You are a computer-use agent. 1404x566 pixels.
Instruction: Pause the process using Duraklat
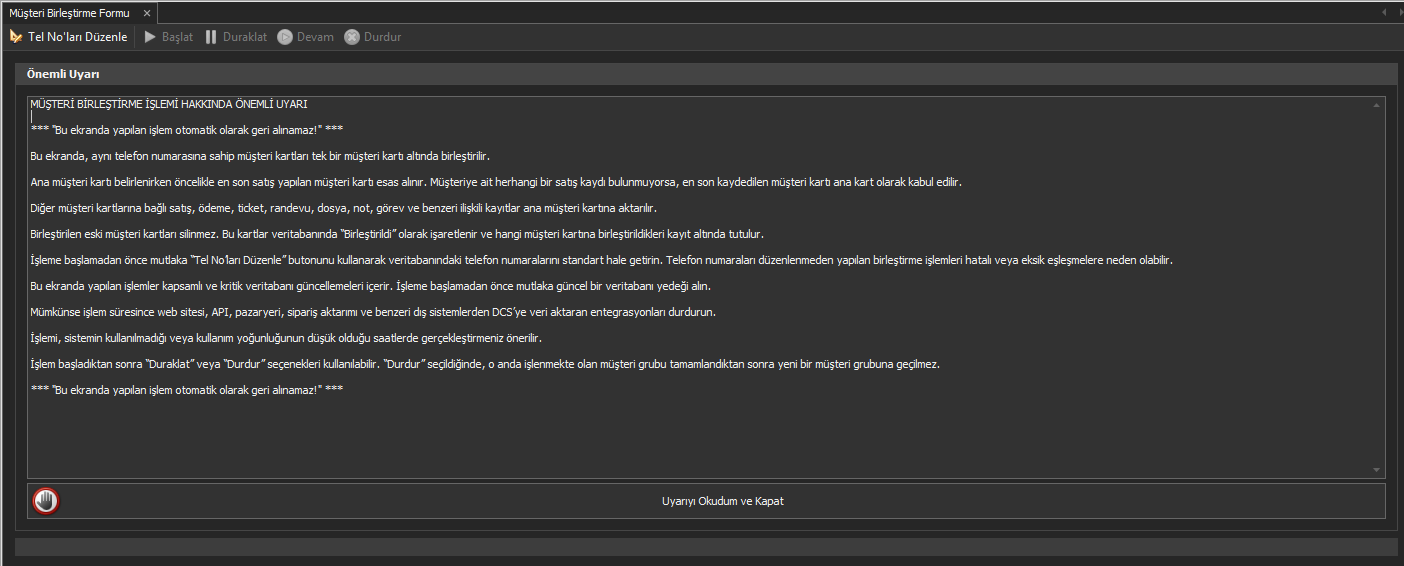[x=236, y=37]
